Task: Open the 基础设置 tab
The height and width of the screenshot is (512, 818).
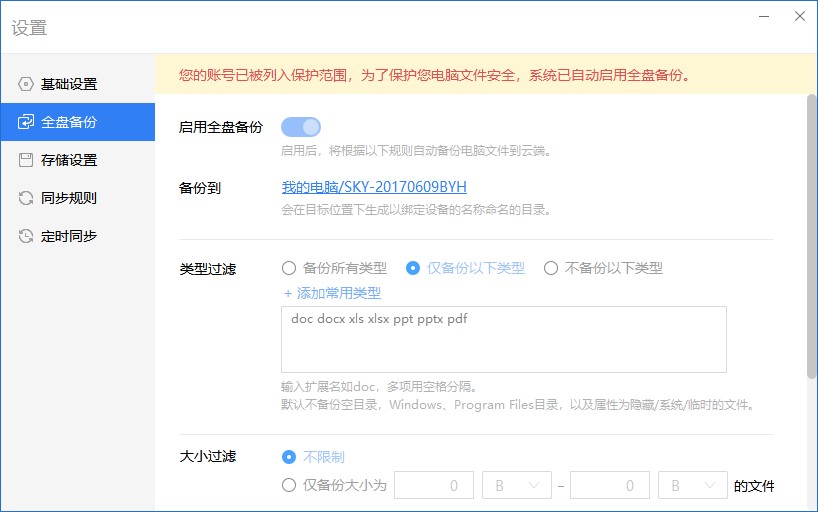Action: click(78, 84)
